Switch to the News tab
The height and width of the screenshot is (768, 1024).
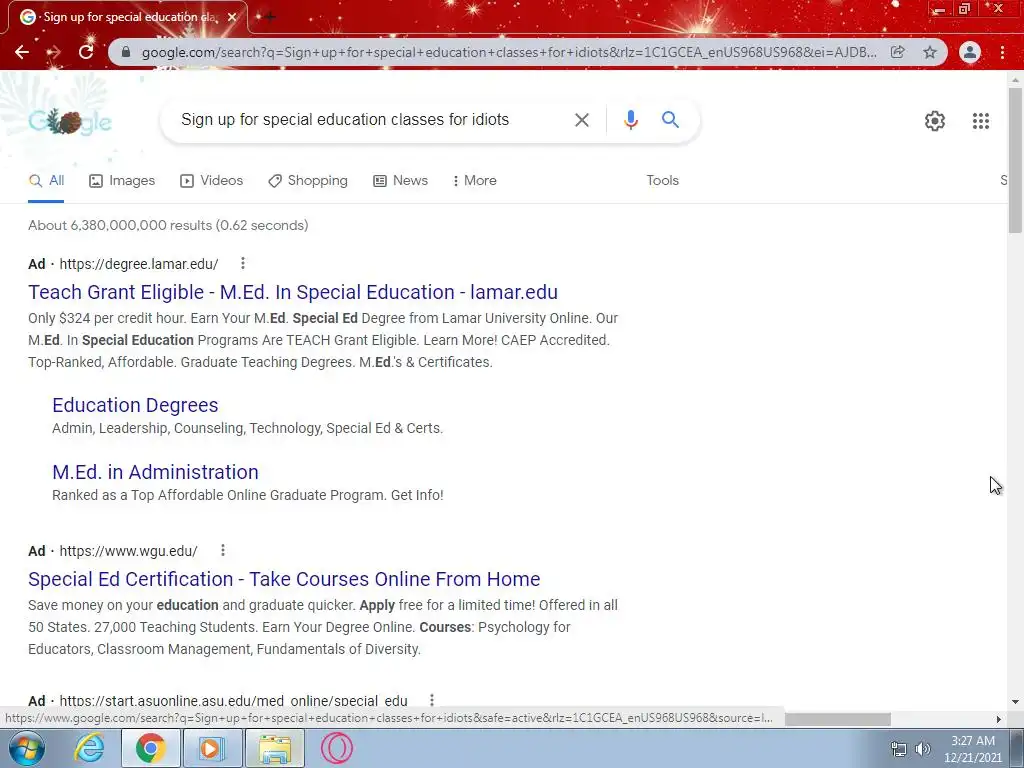(400, 181)
